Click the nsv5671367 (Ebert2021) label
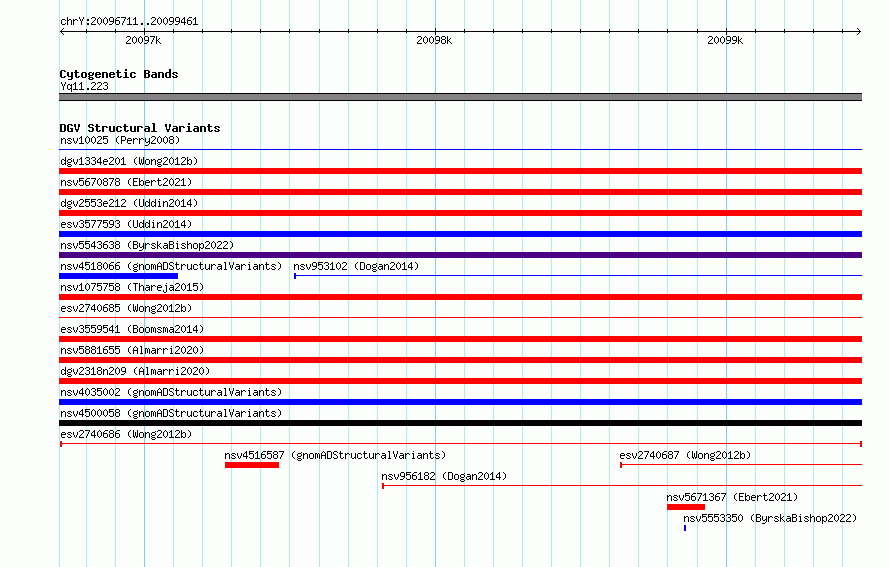 732,497
